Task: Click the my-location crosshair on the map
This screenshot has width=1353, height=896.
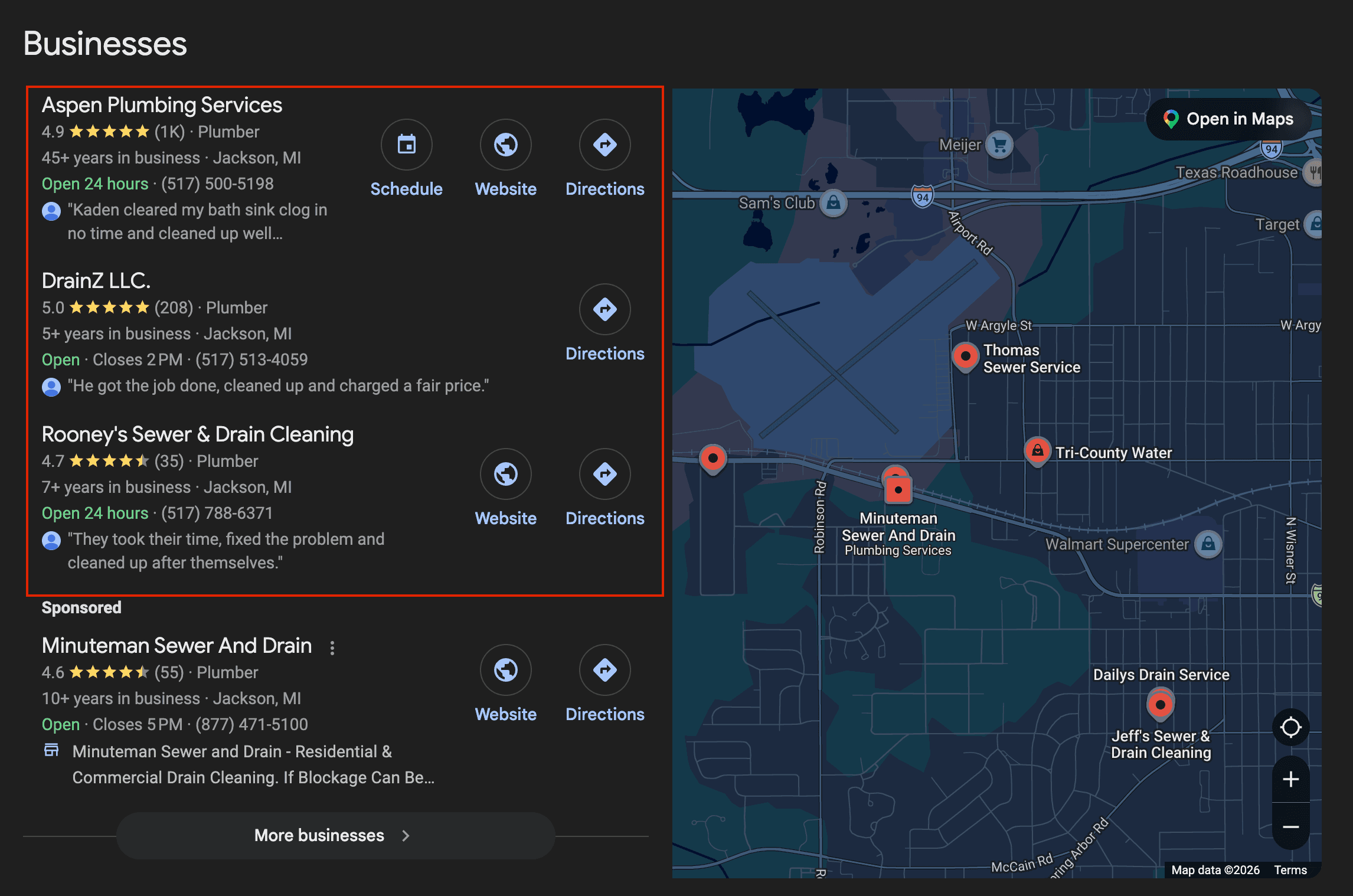Action: point(1291,728)
